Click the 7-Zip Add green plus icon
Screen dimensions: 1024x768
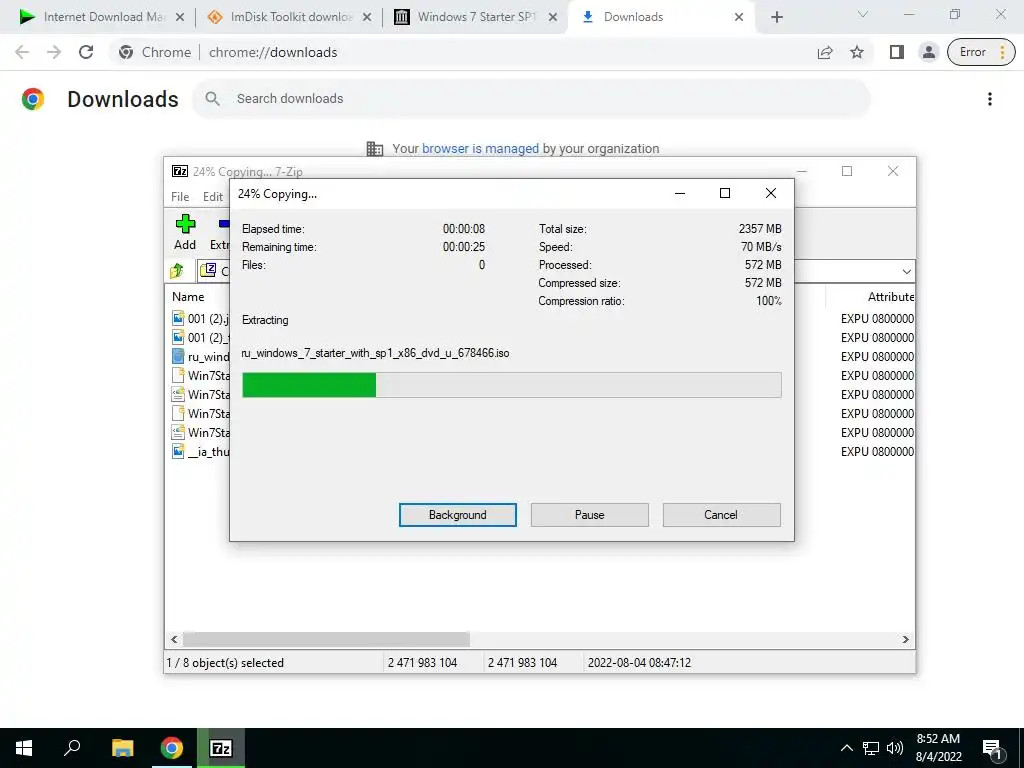[x=185, y=224]
